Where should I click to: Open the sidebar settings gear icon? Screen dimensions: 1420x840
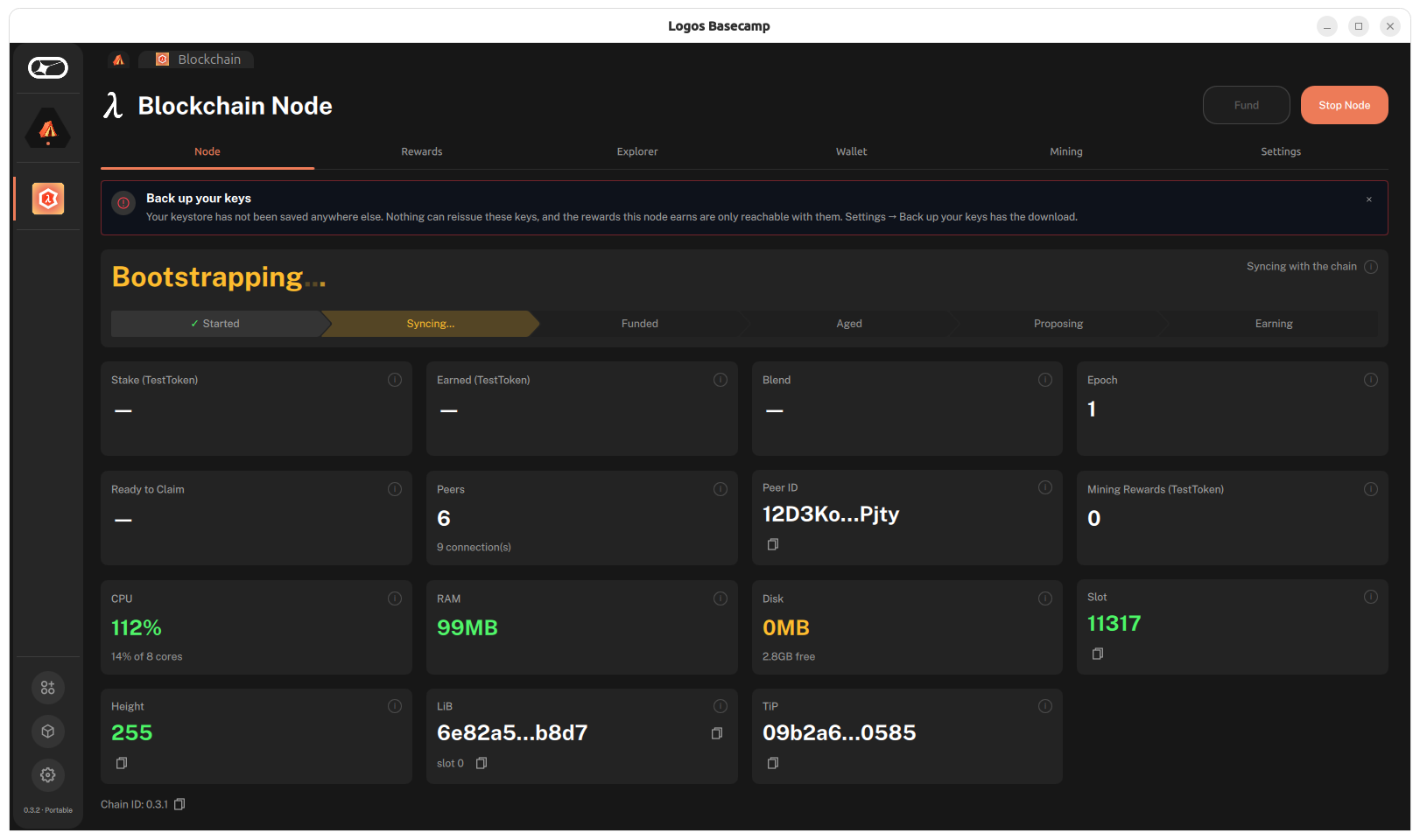point(48,775)
